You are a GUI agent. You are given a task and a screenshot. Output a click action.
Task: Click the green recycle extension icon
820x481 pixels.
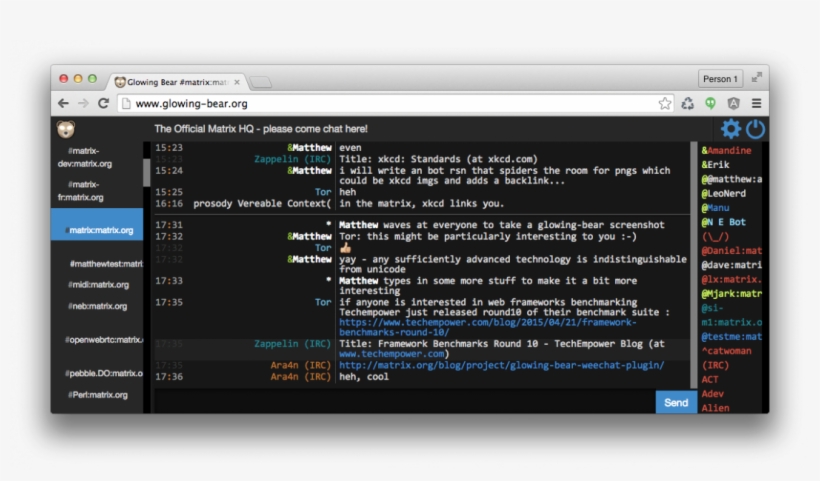coord(688,103)
